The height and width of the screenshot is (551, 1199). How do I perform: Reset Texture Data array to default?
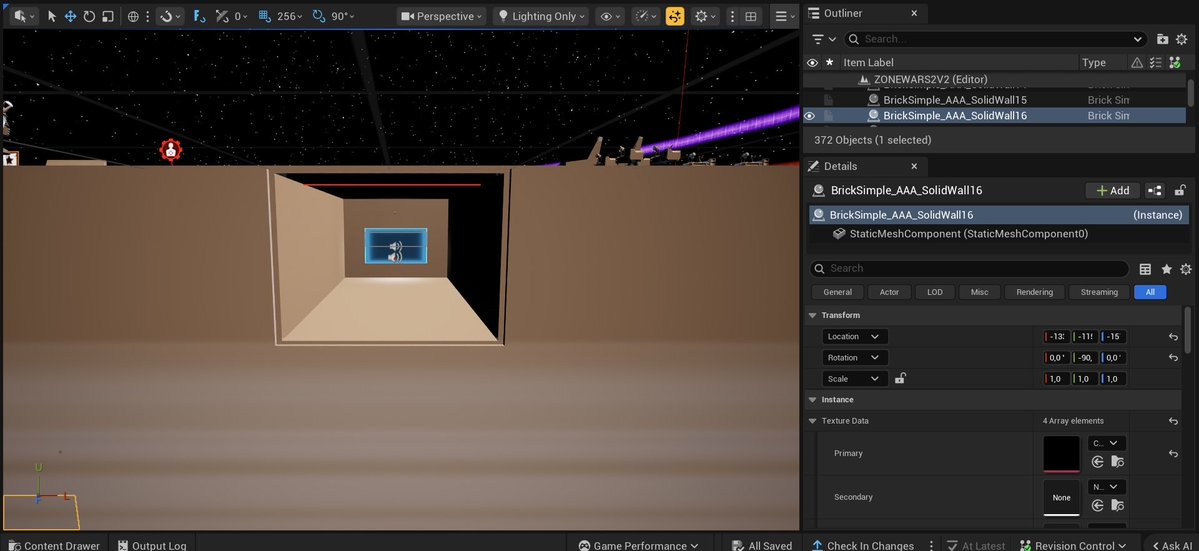(1173, 421)
